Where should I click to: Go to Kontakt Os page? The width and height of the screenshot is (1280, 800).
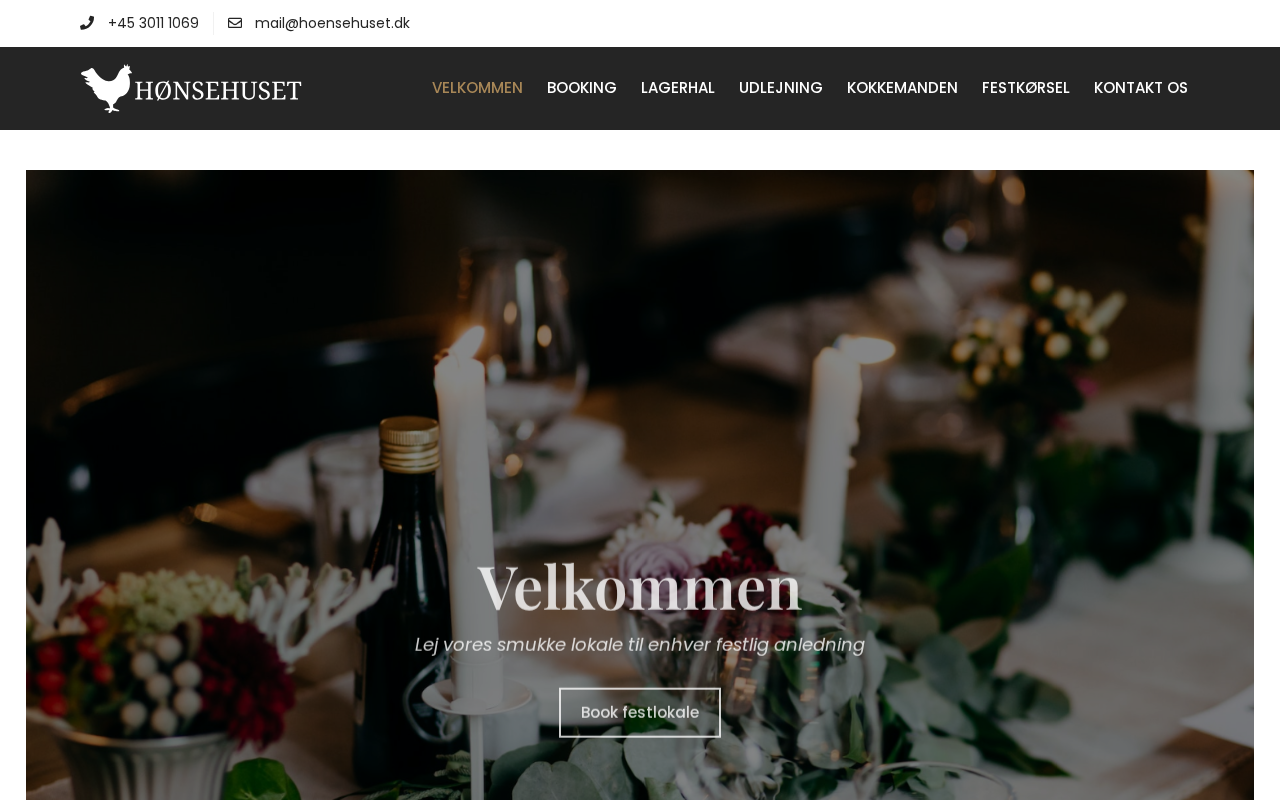1141,88
